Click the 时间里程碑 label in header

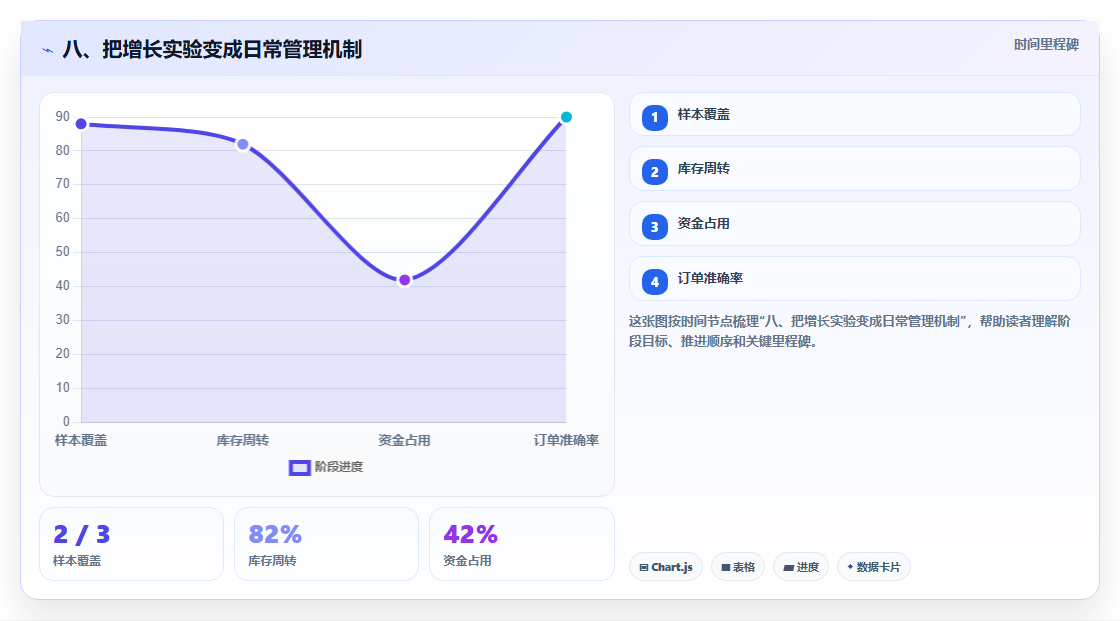[1046, 45]
